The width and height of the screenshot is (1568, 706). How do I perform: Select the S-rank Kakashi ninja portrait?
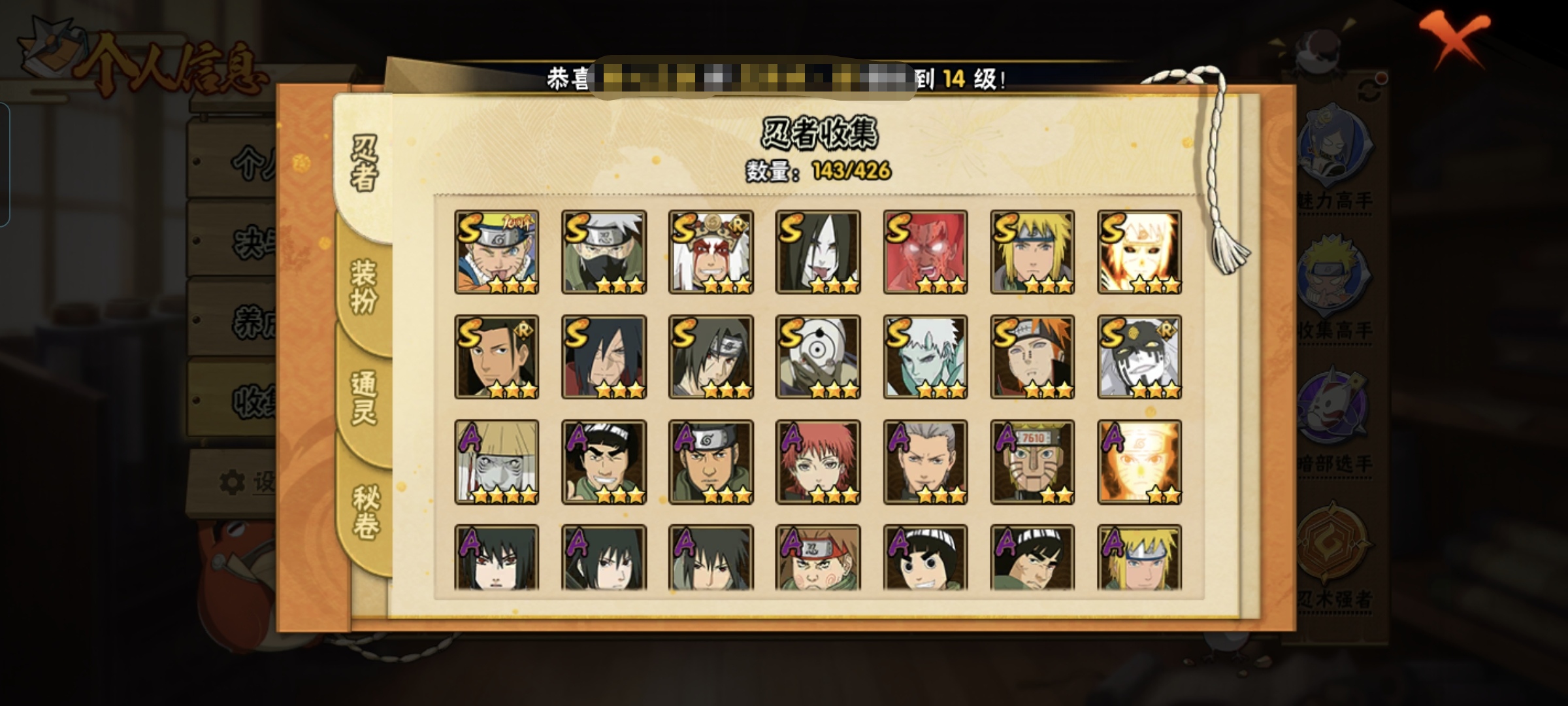604,252
